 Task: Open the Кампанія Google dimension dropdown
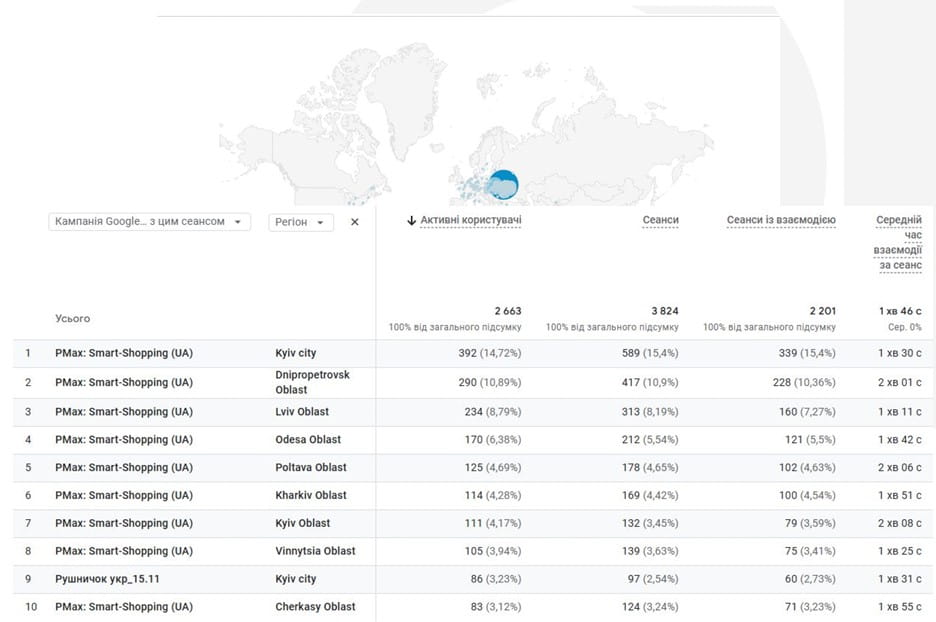pyautogui.click(x=149, y=221)
